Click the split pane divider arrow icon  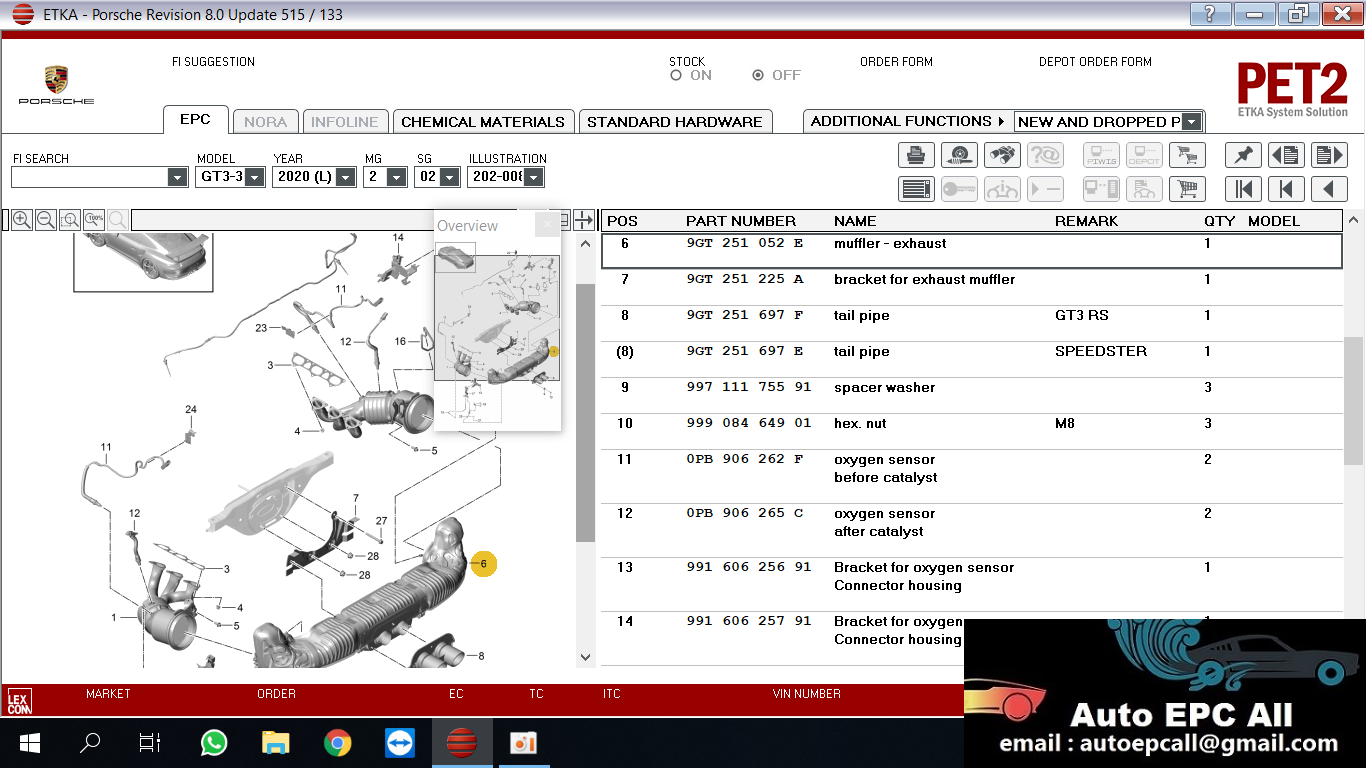pyautogui.click(x=584, y=220)
